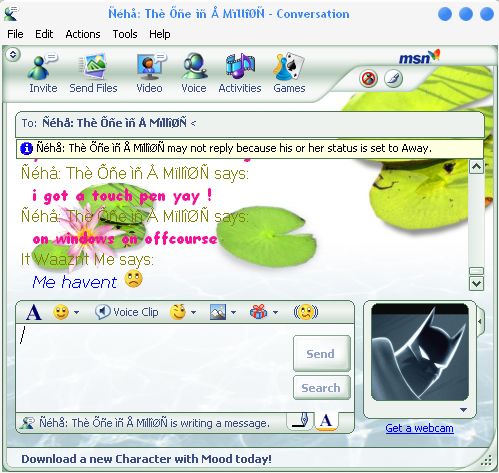
Task: Open the Activities icon
Action: coord(240,66)
